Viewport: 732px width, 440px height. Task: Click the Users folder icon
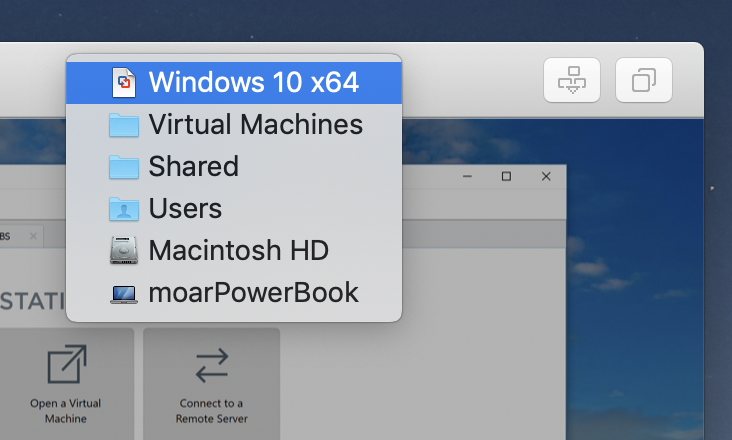(x=124, y=209)
